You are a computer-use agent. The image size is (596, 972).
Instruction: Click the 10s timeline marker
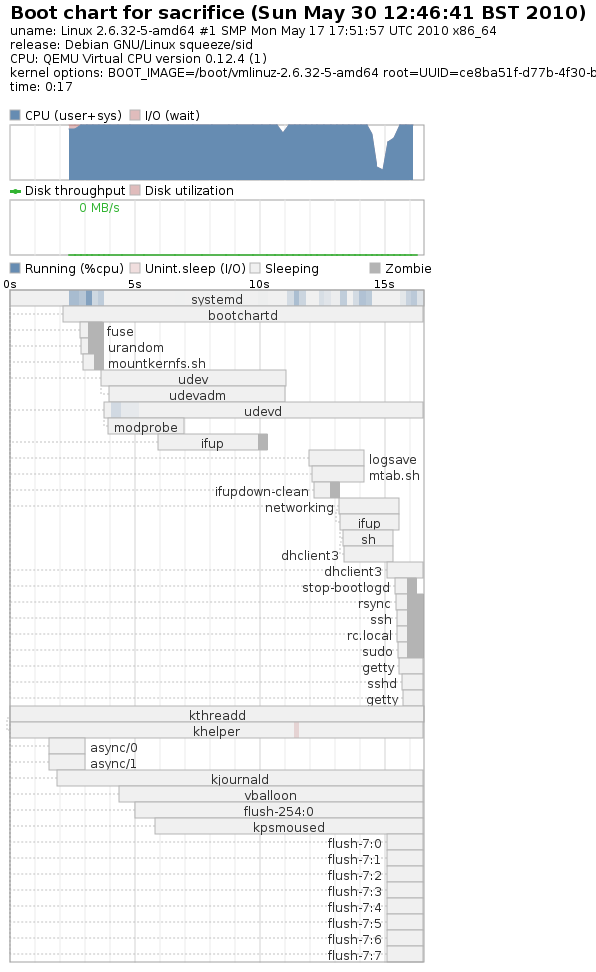click(259, 284)
